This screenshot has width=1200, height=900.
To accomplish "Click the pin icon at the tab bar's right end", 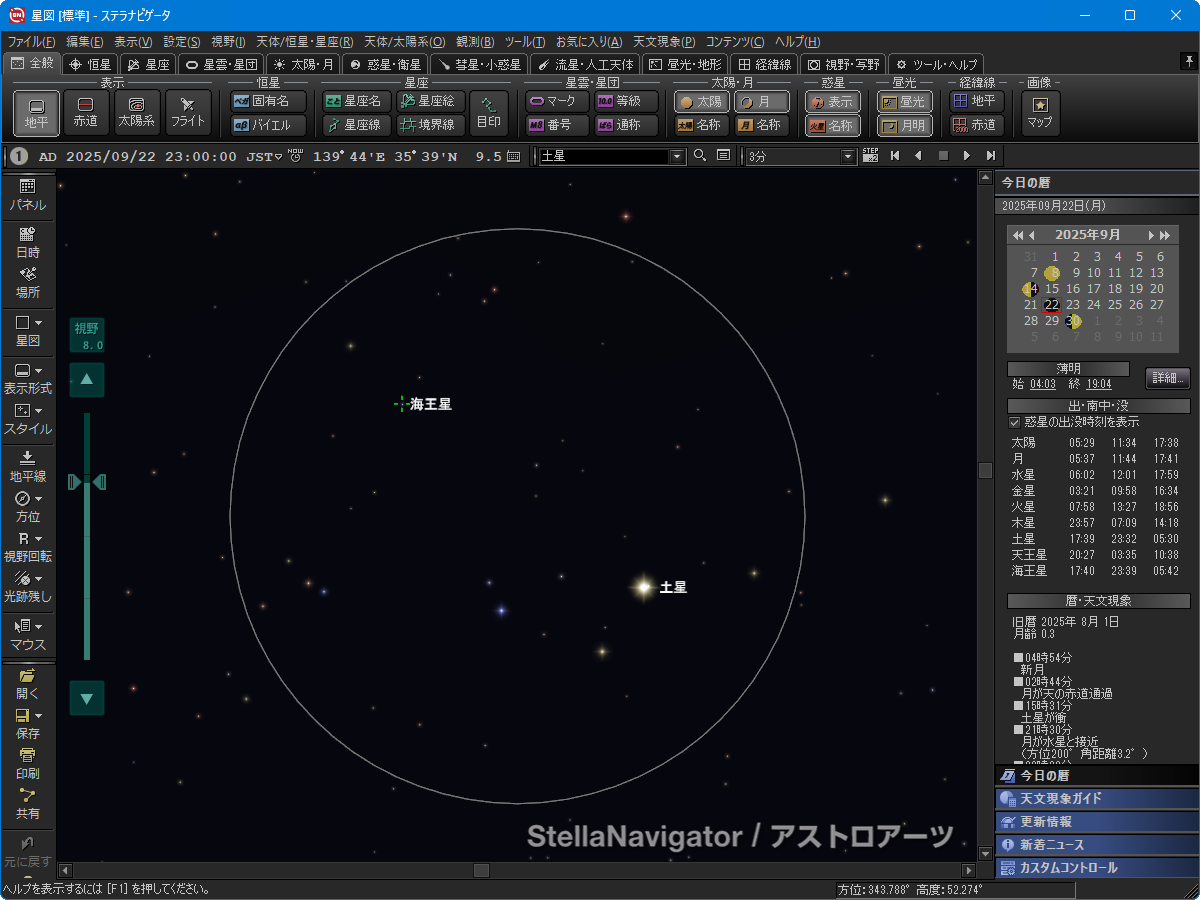I will click(1187, 62).
